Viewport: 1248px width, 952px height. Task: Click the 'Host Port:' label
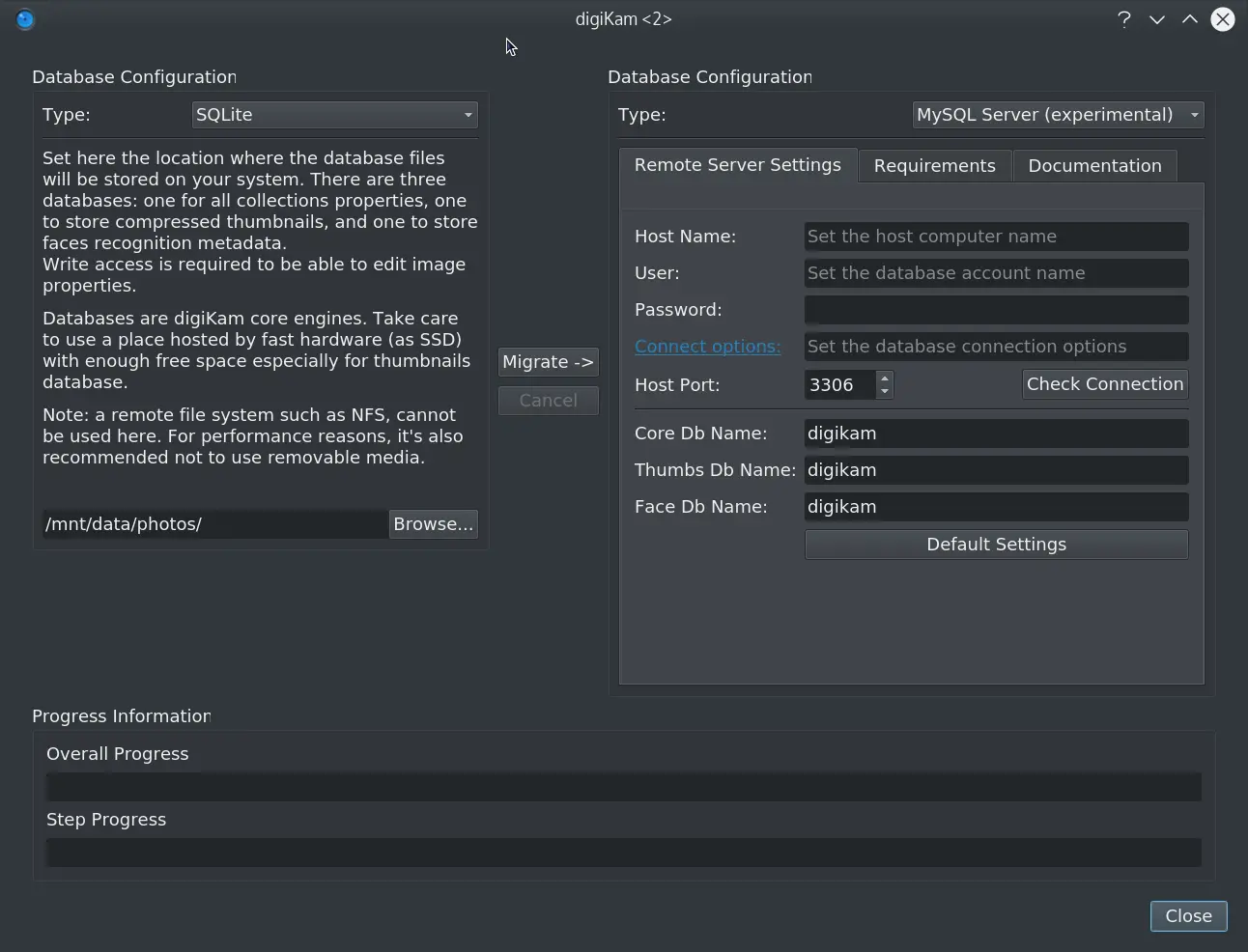coord(677,385)
